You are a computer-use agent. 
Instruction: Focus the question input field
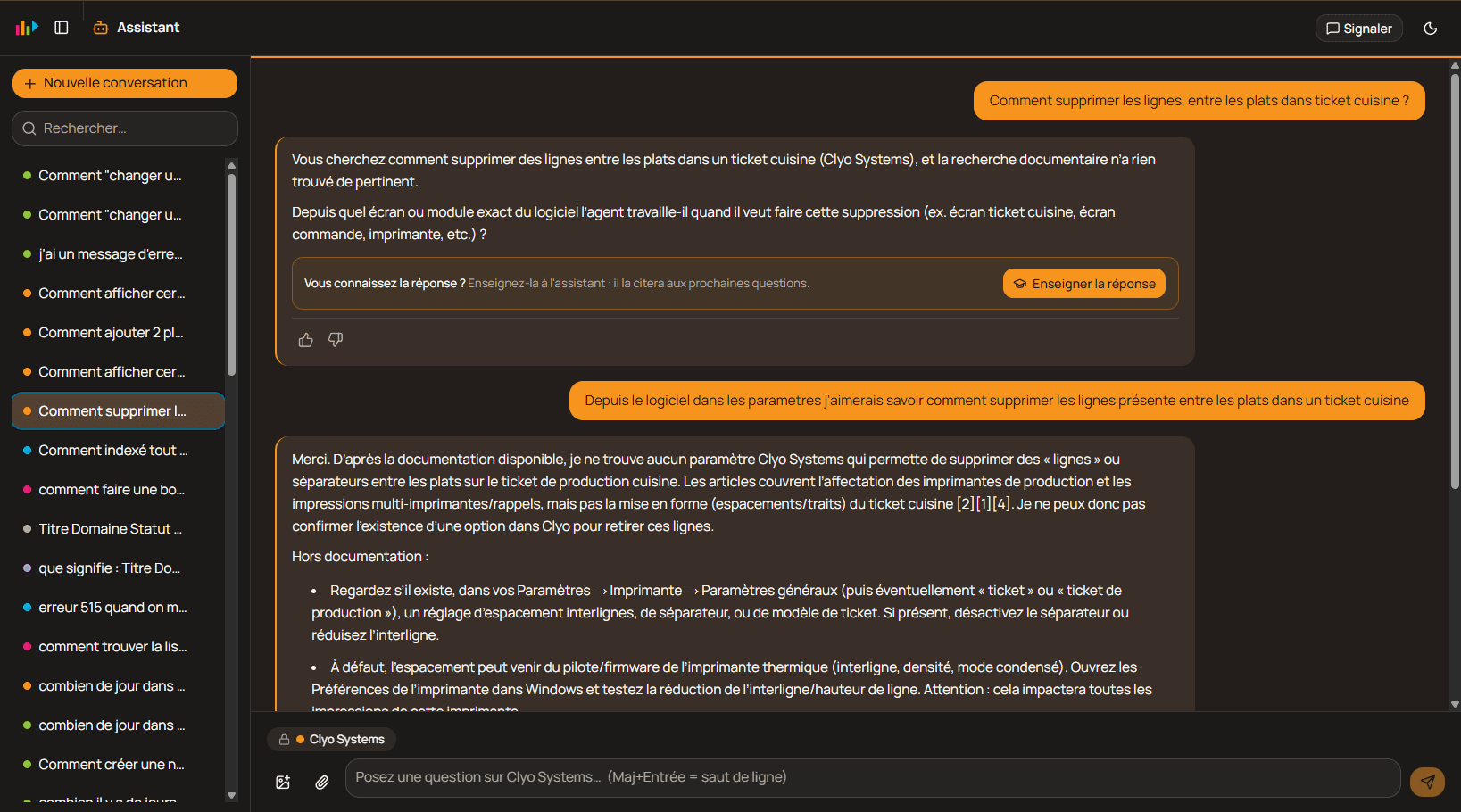pos(873,778)
